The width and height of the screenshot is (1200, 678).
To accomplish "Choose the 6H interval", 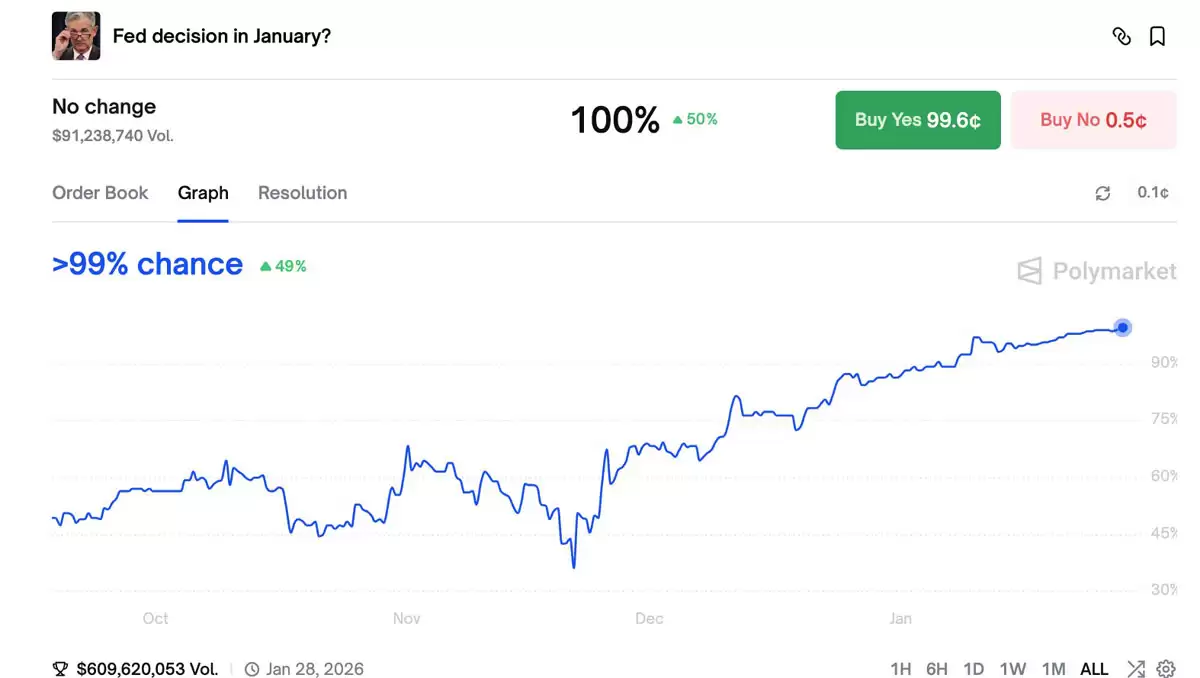I will (x=937, y=669).
